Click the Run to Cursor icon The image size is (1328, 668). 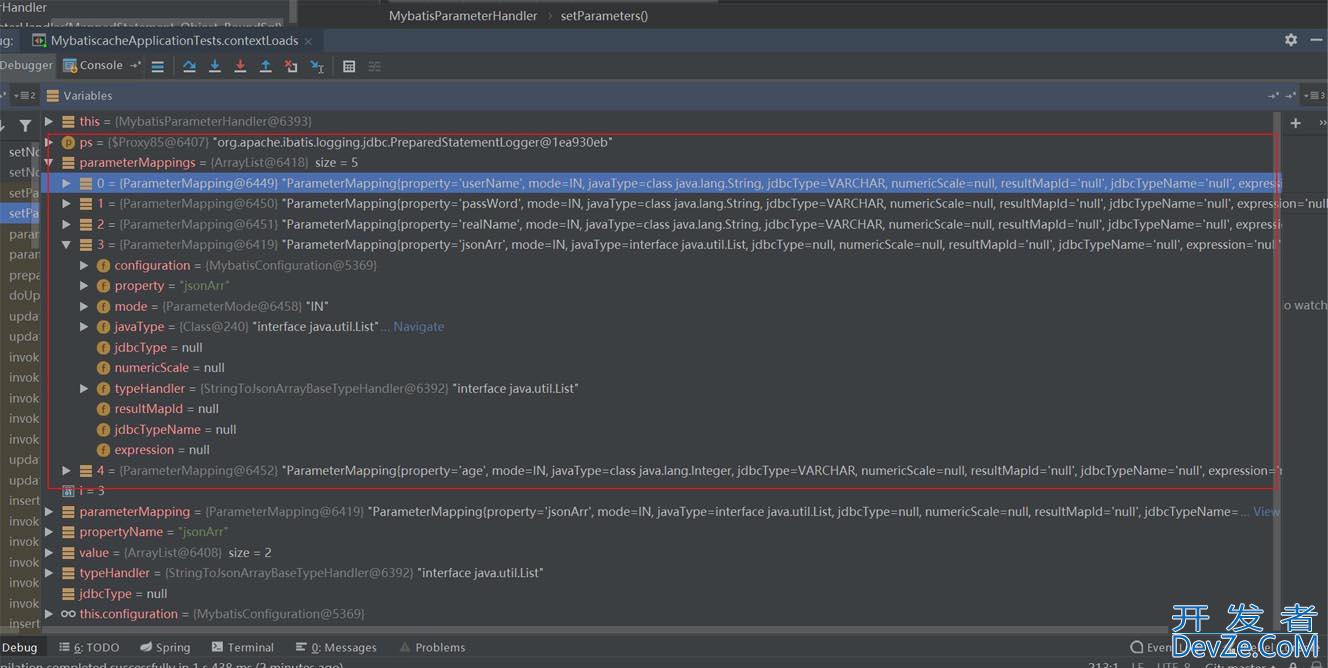click(317, 66)
